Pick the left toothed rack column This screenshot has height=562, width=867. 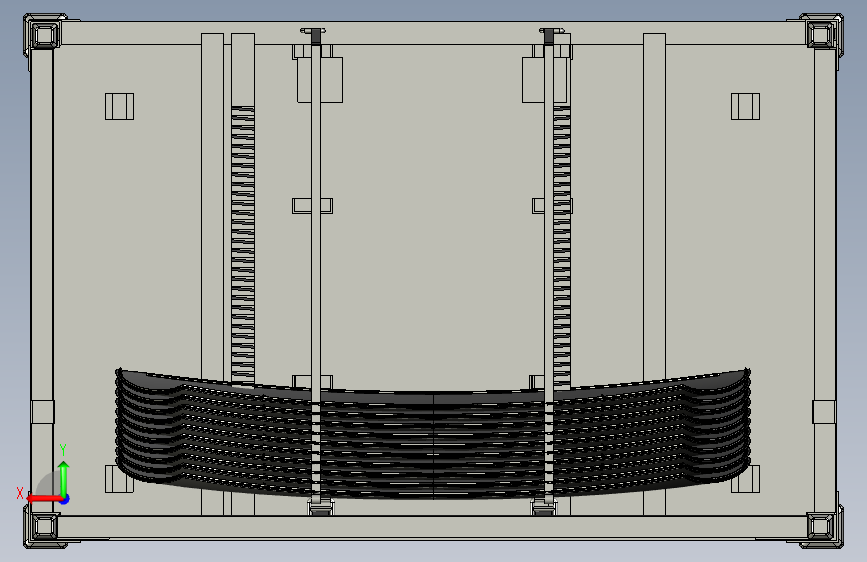tap(243, 246)
